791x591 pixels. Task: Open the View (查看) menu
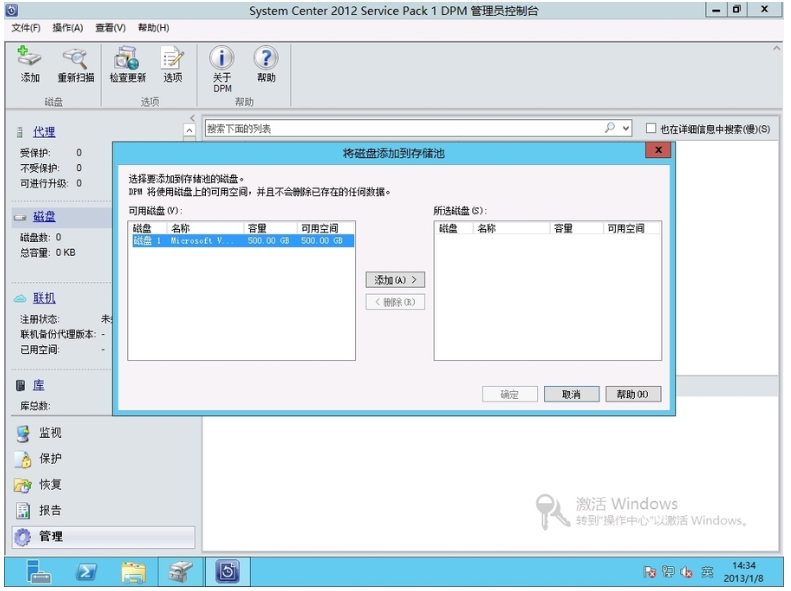[110, 28]
